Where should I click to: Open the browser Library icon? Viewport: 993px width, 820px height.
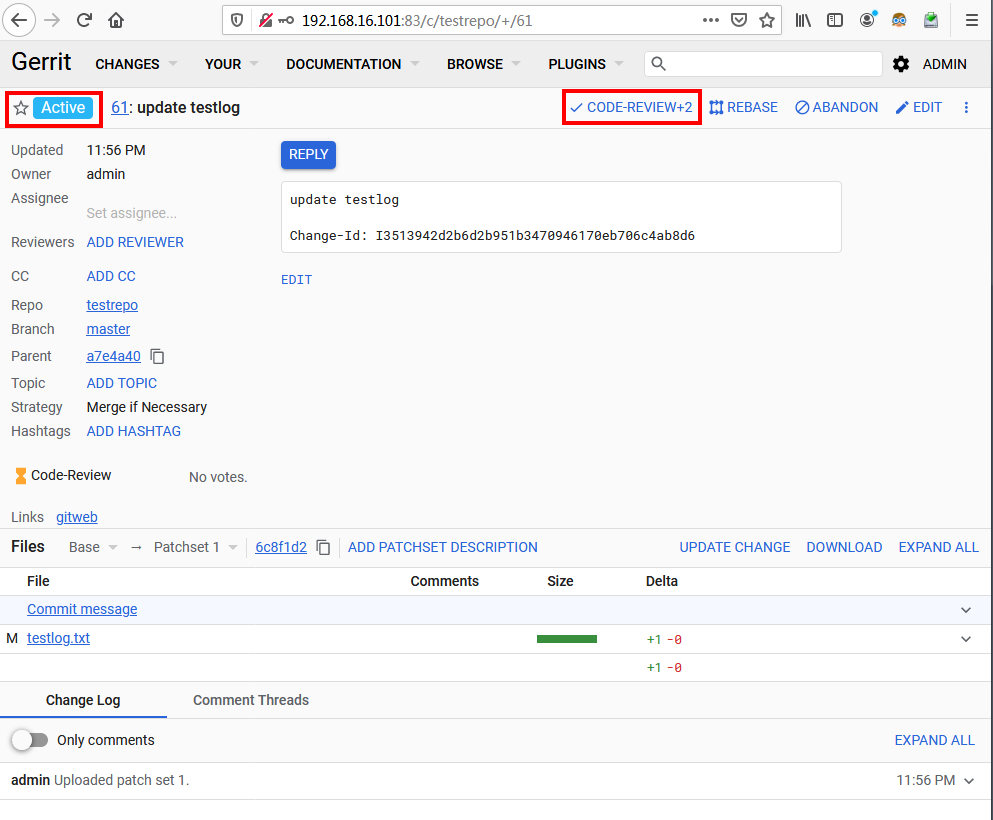coord(803,20)
